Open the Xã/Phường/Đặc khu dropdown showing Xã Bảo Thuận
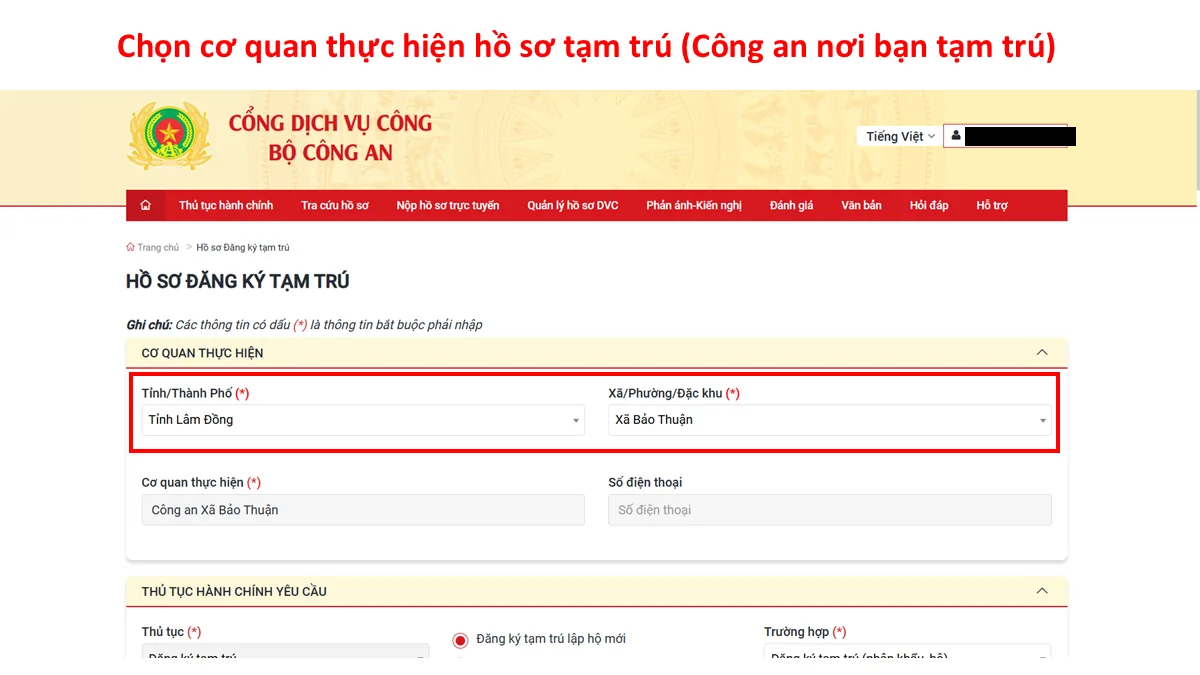Screen dimensions: 1200x675 tap(830, 420)
